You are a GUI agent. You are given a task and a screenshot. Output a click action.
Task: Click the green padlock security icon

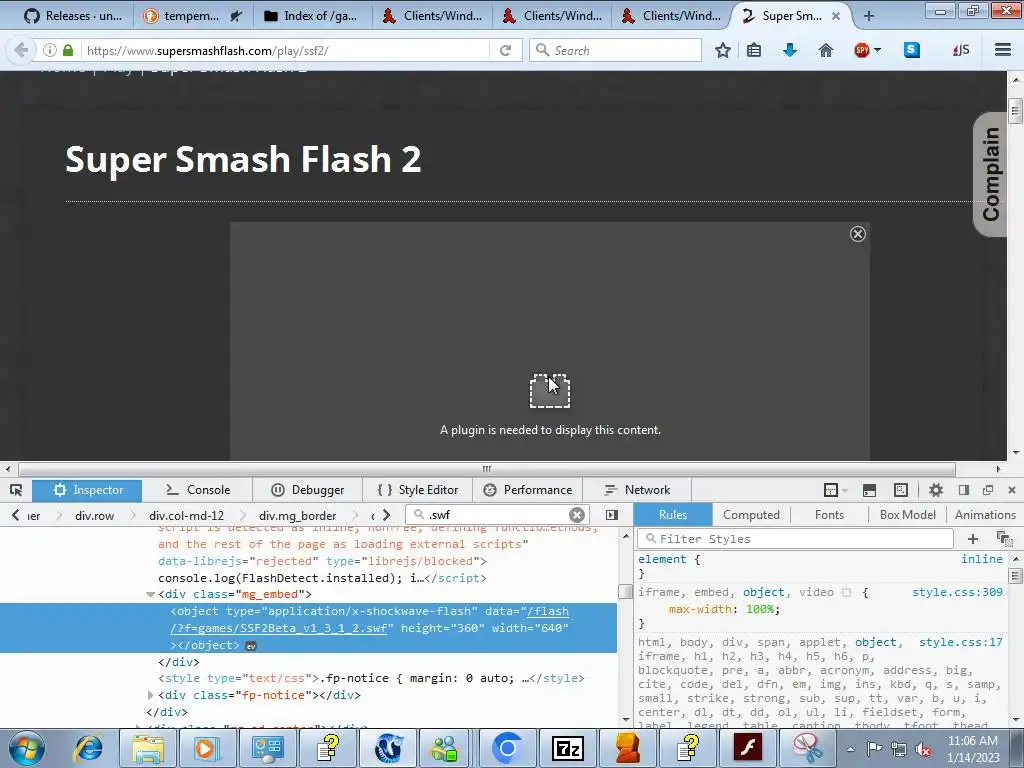point(68,50)
